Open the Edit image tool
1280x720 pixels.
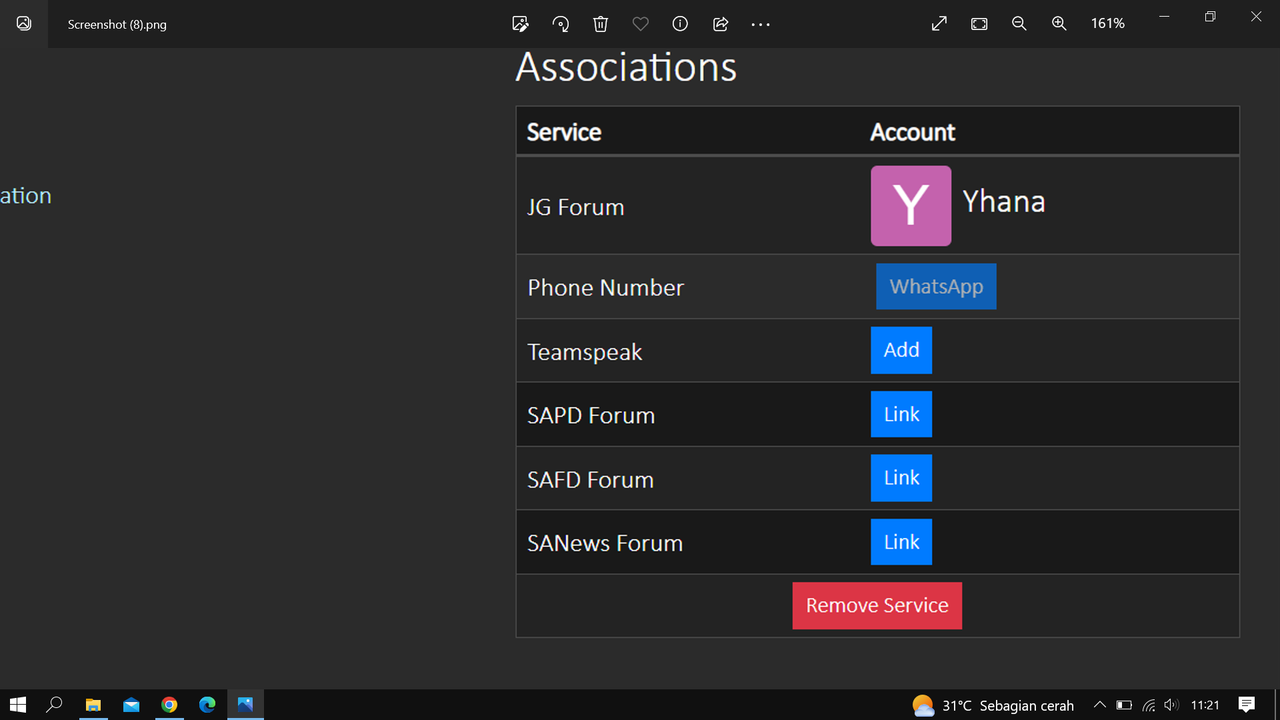[x=520, y=24]
